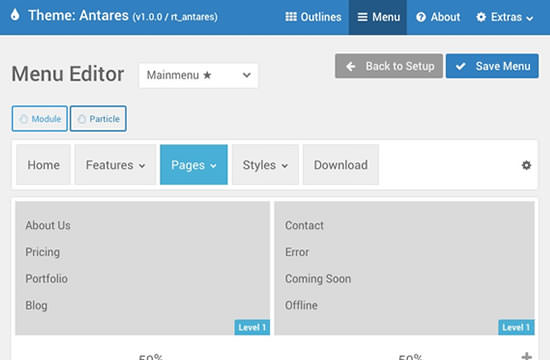550x360 pixels.
Task: Open the Outlines grid view
Action: (313, 17)
